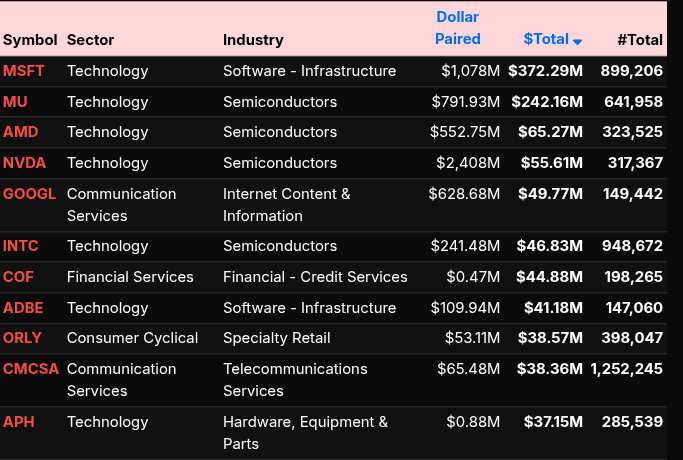Open the MU ticker link

pyautogui.click(x=15, y=102)
